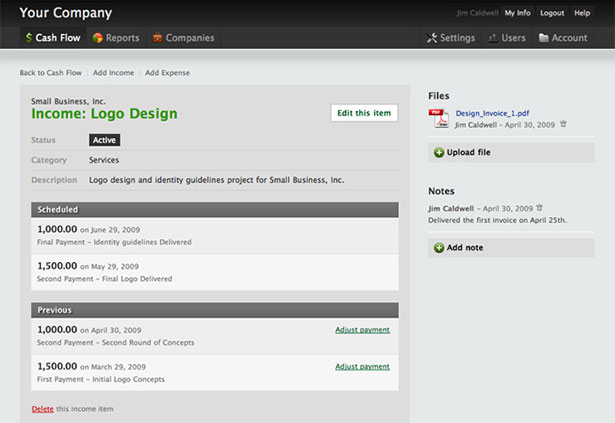Select the 1,500.00 May 29, 2009 payment

tap(215, 273)
